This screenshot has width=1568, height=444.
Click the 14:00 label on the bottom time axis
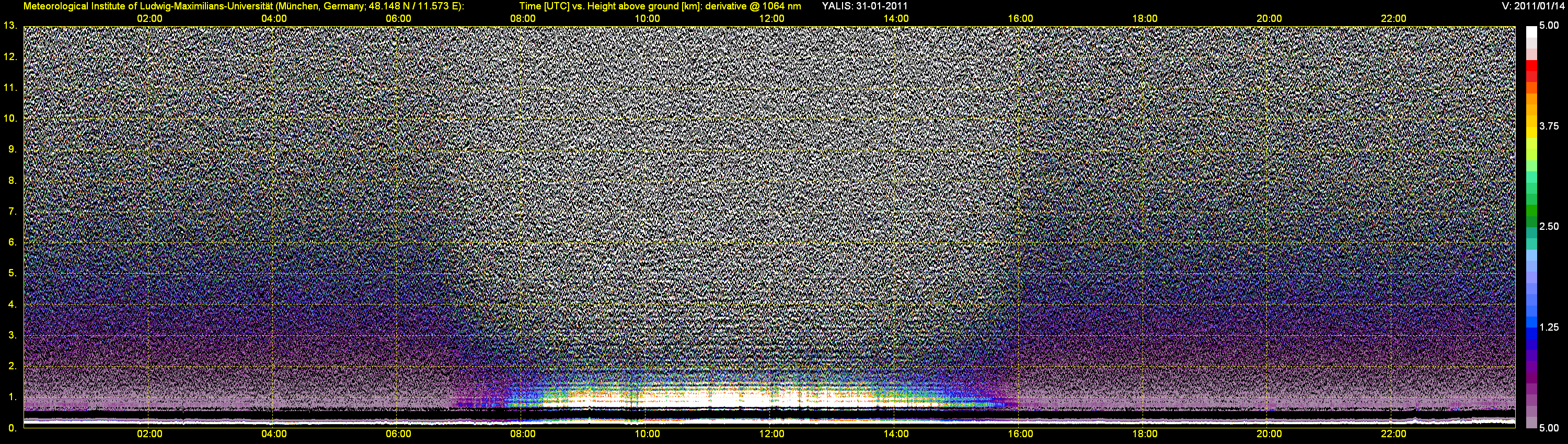tap(896, 434)
